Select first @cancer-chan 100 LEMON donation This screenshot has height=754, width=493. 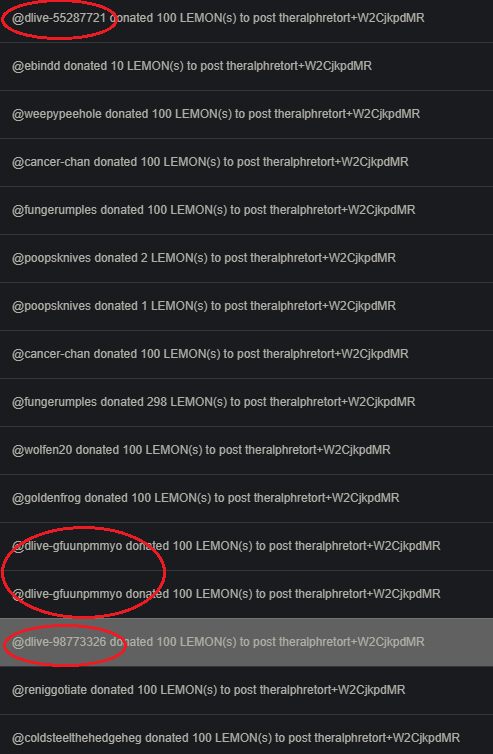[246, 163]
